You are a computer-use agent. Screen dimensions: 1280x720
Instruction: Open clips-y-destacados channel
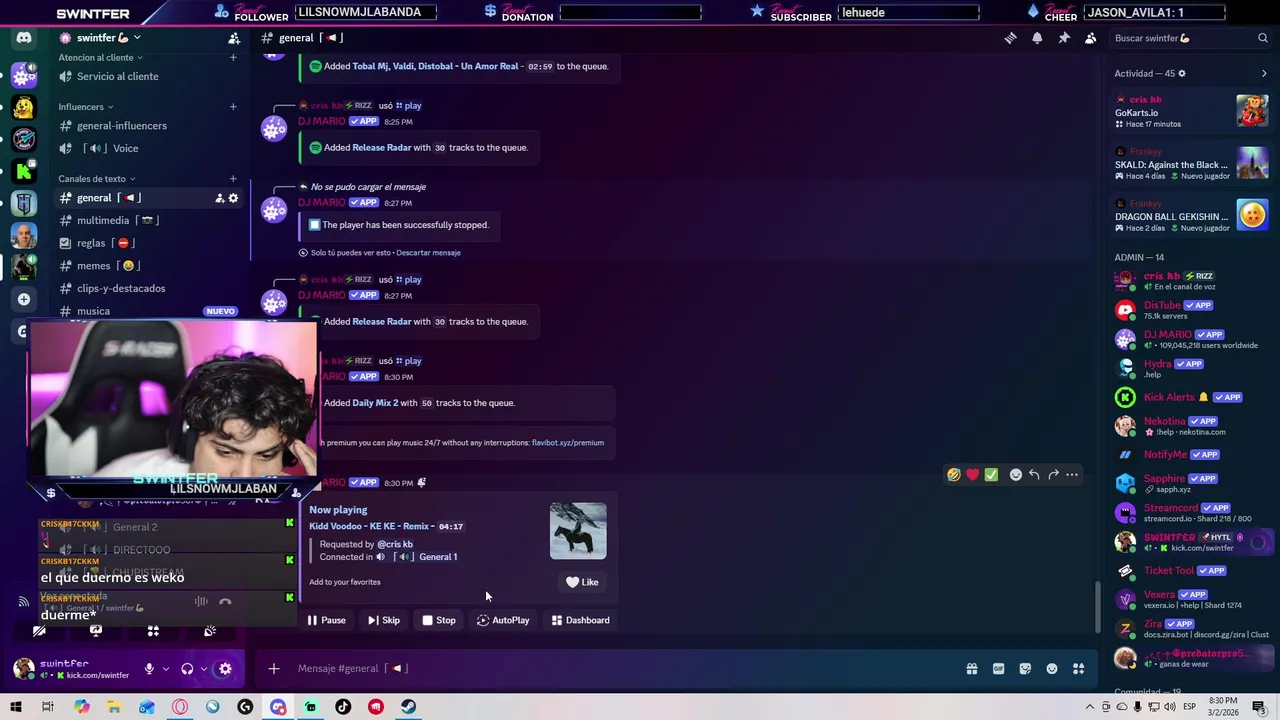tap(147, 289)
